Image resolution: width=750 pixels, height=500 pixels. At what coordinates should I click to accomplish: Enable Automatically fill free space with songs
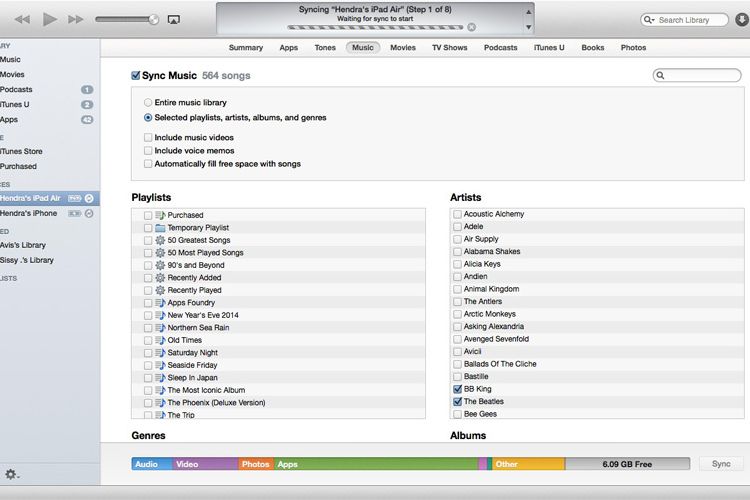148,164
